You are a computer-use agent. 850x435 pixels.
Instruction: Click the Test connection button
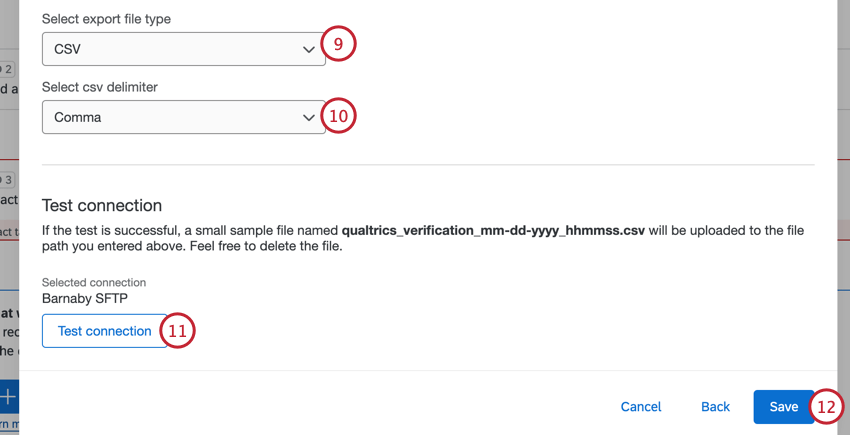[105, 331]
